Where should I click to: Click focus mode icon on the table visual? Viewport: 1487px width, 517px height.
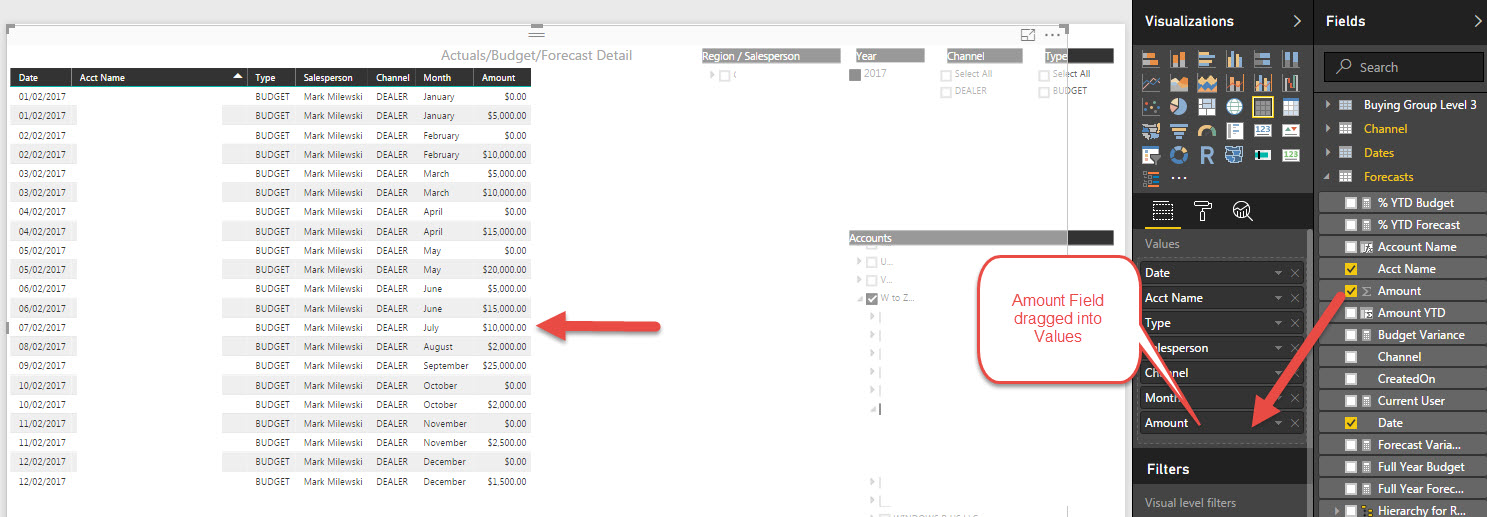1028,34
